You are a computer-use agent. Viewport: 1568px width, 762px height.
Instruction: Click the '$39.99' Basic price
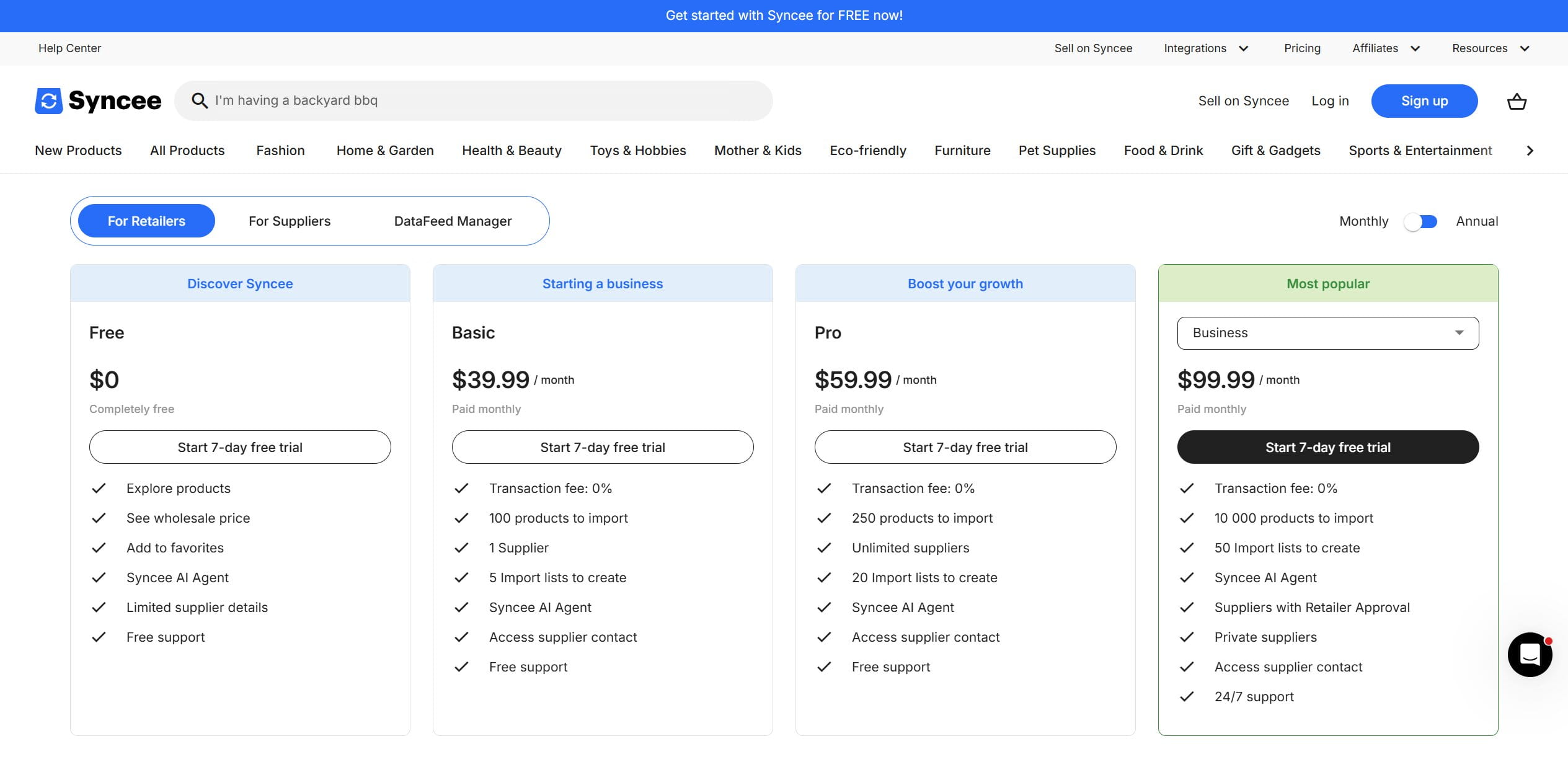pyautogui.click(x=490, y=379)
